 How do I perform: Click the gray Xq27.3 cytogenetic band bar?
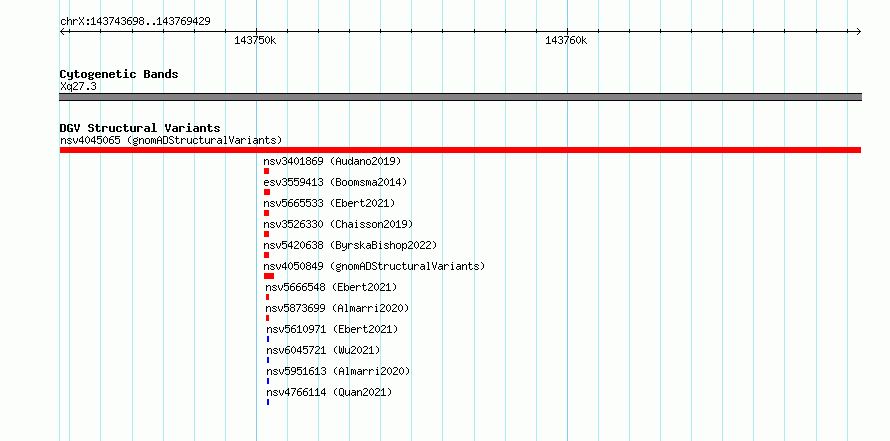[460, 97]
